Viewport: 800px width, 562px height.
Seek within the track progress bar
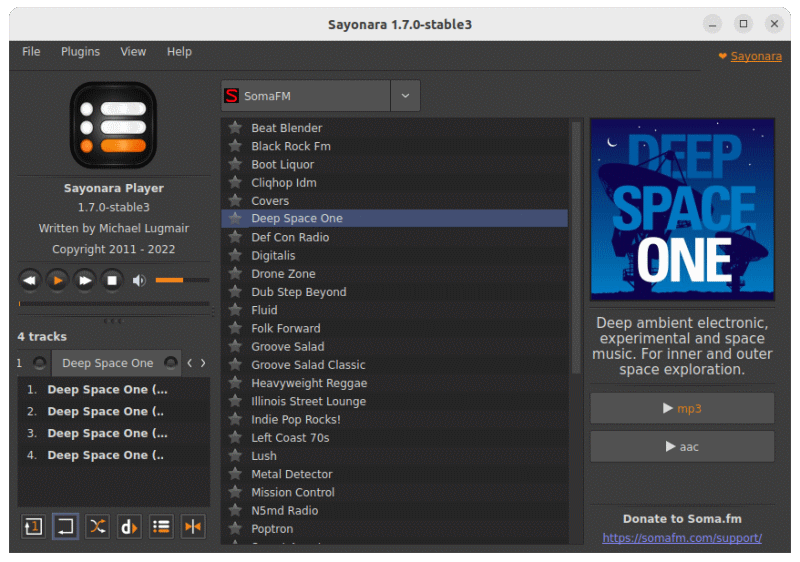(x=114, y=303)
